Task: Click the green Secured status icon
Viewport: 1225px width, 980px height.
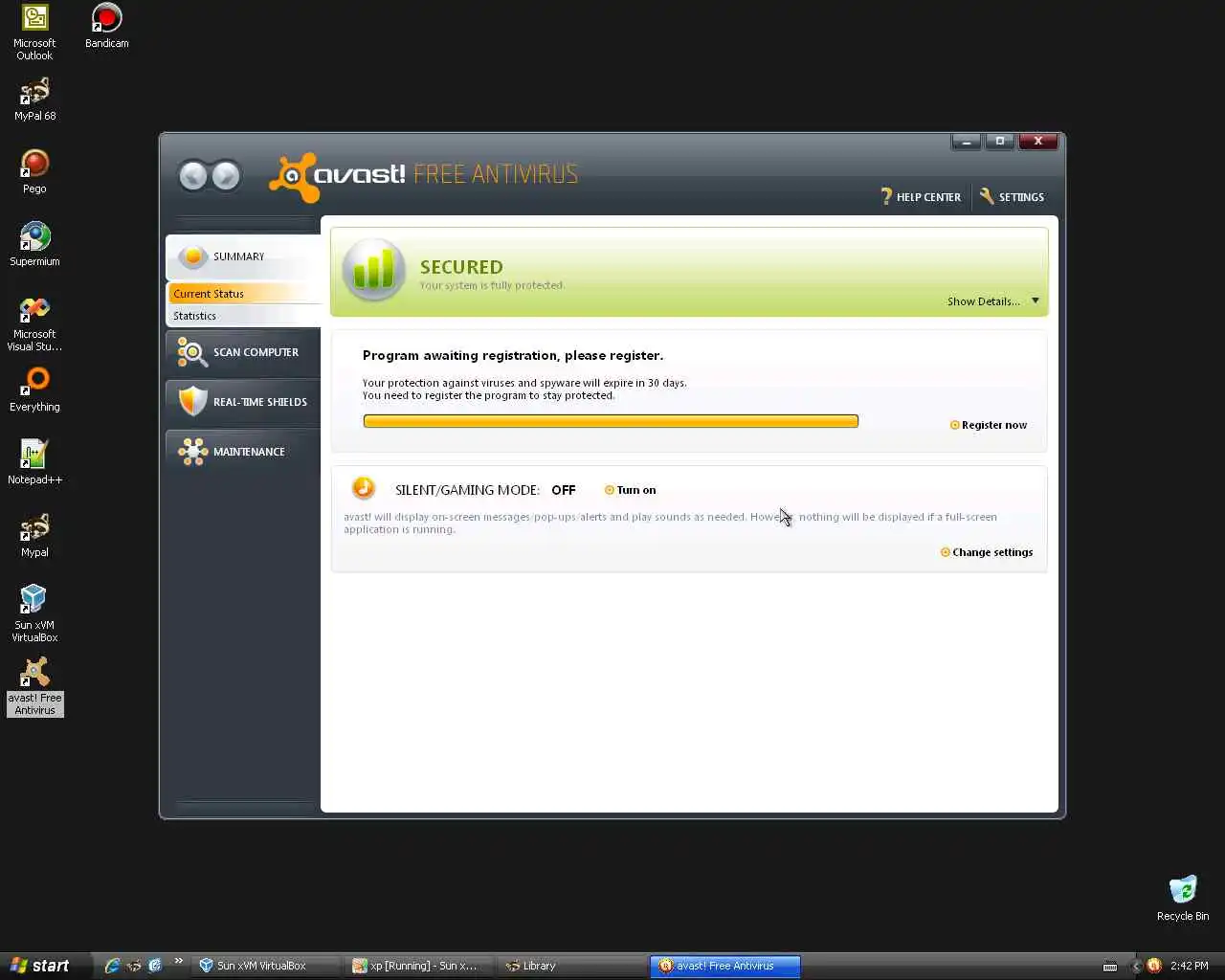Action: coord(373,270)
